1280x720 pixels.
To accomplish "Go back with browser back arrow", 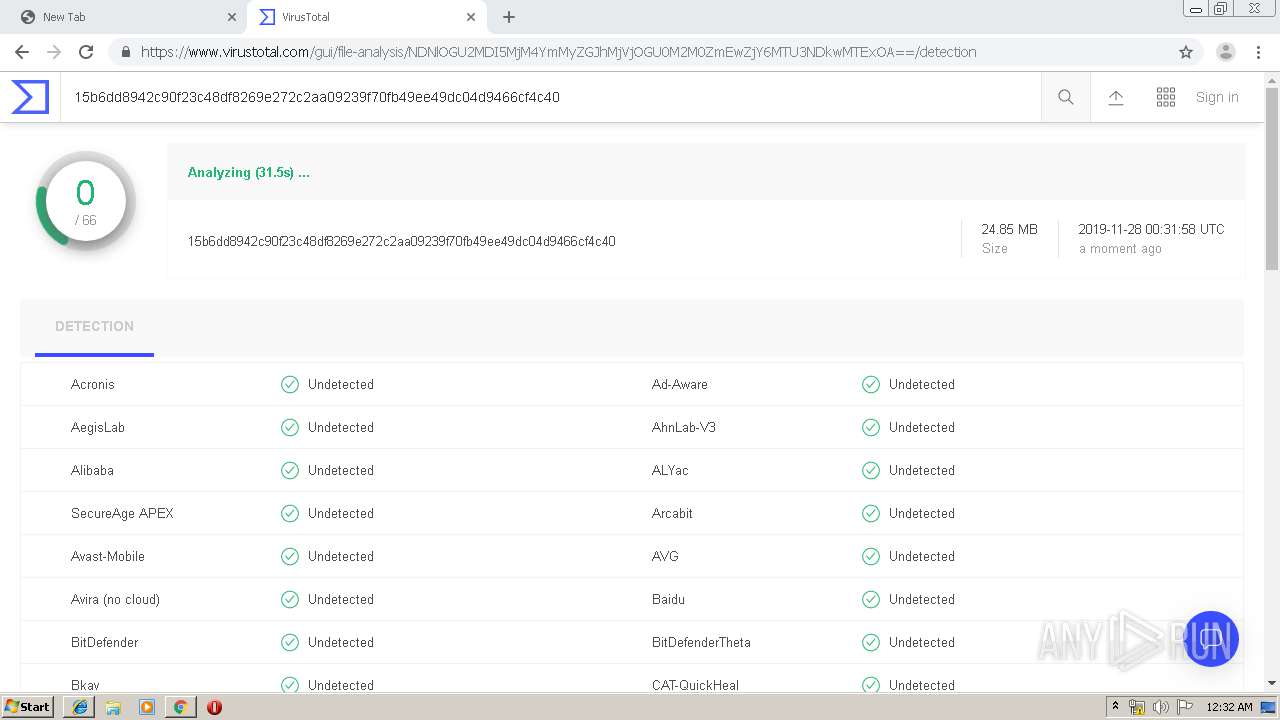I will (x=22, y=52).
